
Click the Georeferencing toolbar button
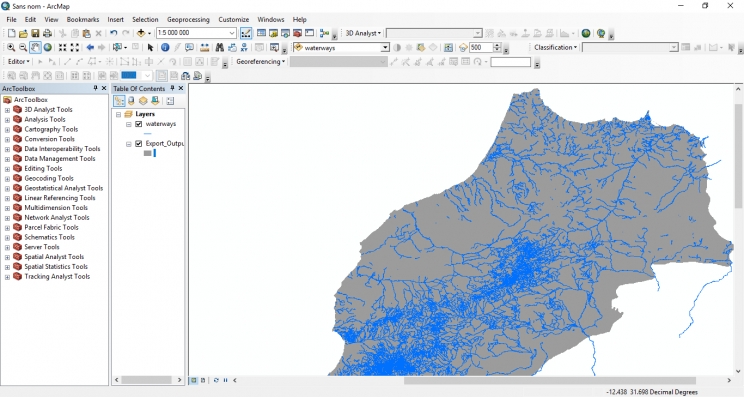(260, 62)
